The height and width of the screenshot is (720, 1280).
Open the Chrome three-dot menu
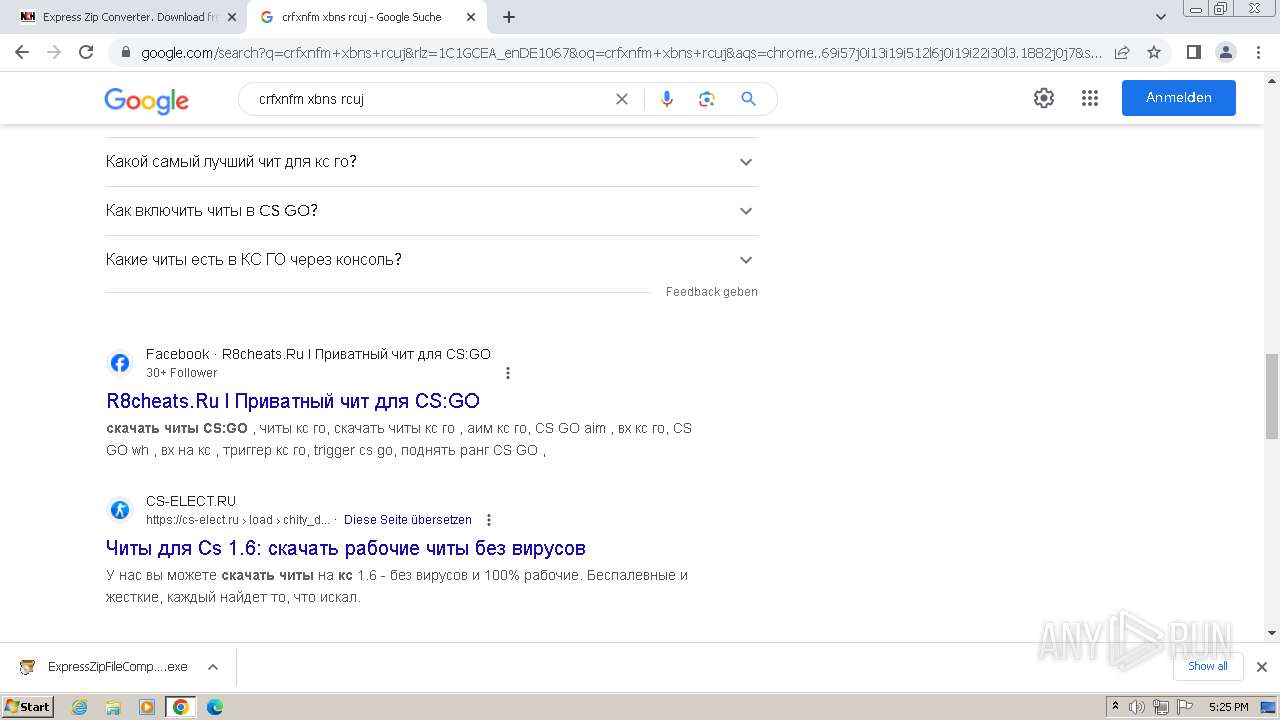tap(1258, 52)
